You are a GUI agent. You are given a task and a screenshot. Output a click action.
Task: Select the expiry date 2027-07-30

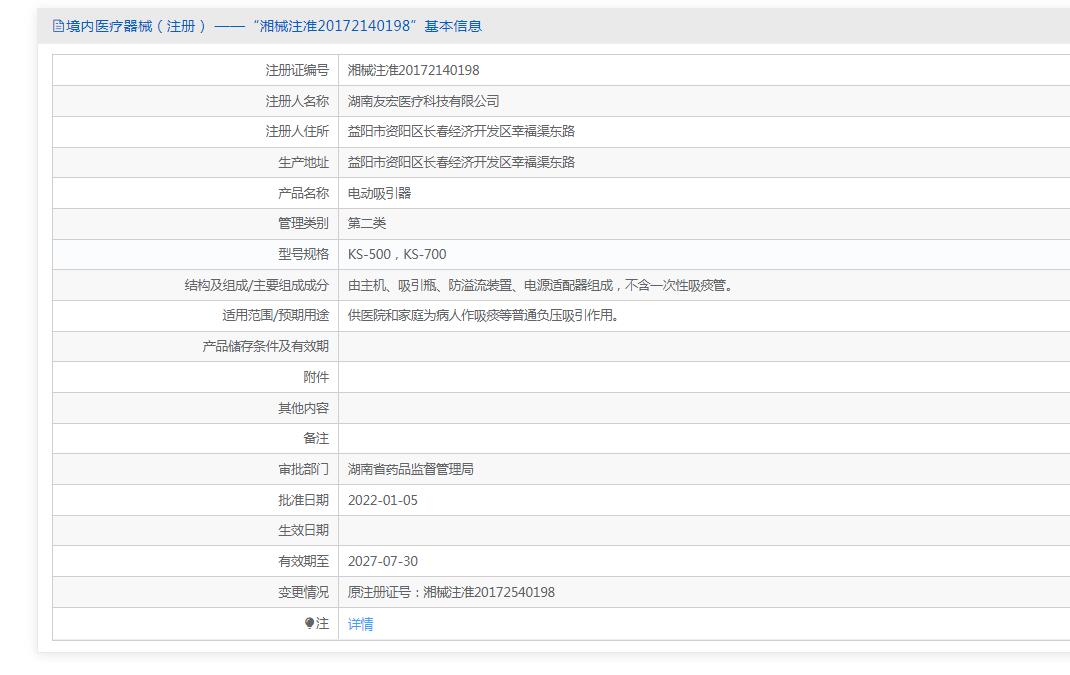point(383,561)
